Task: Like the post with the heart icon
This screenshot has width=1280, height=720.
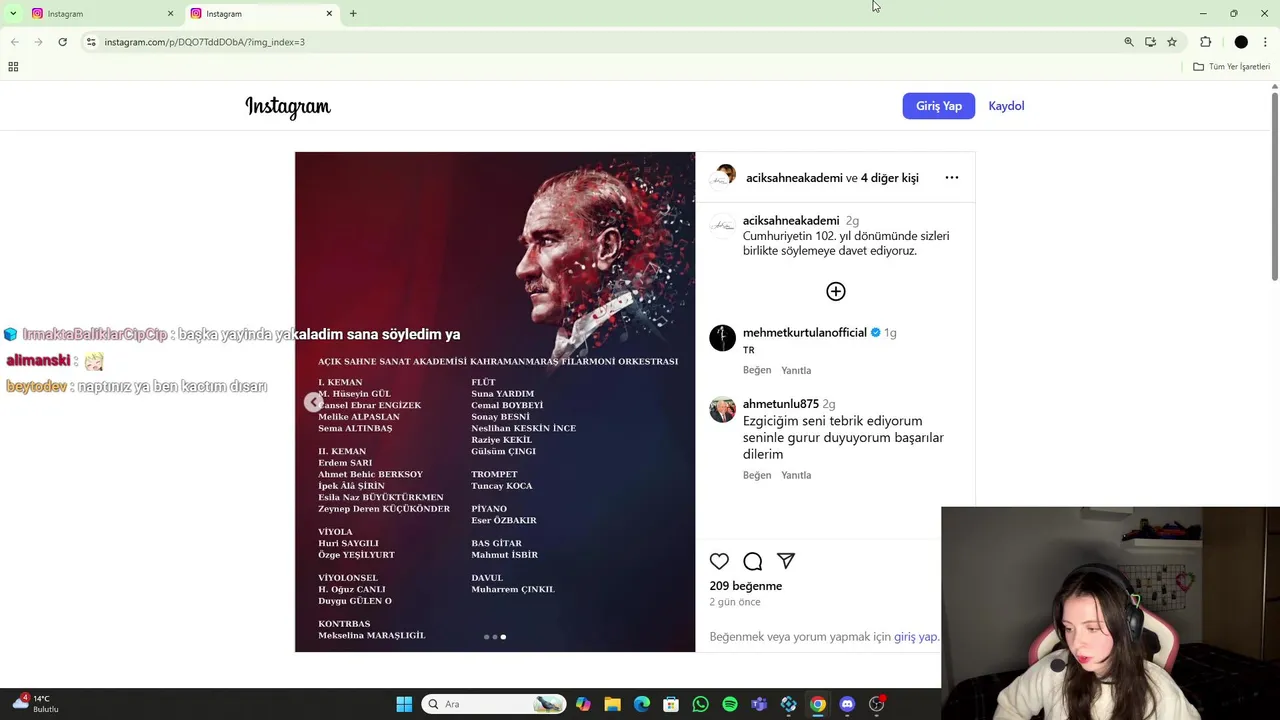Action: pos(719,561)
